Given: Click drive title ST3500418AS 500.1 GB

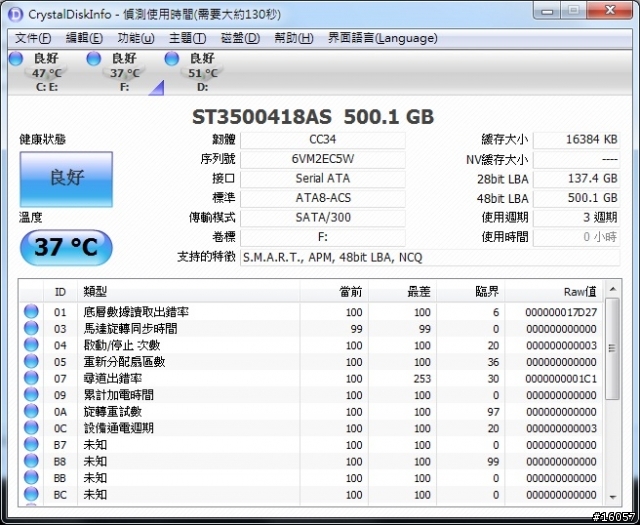Looking at the screenshot, I should pos(313,117).
